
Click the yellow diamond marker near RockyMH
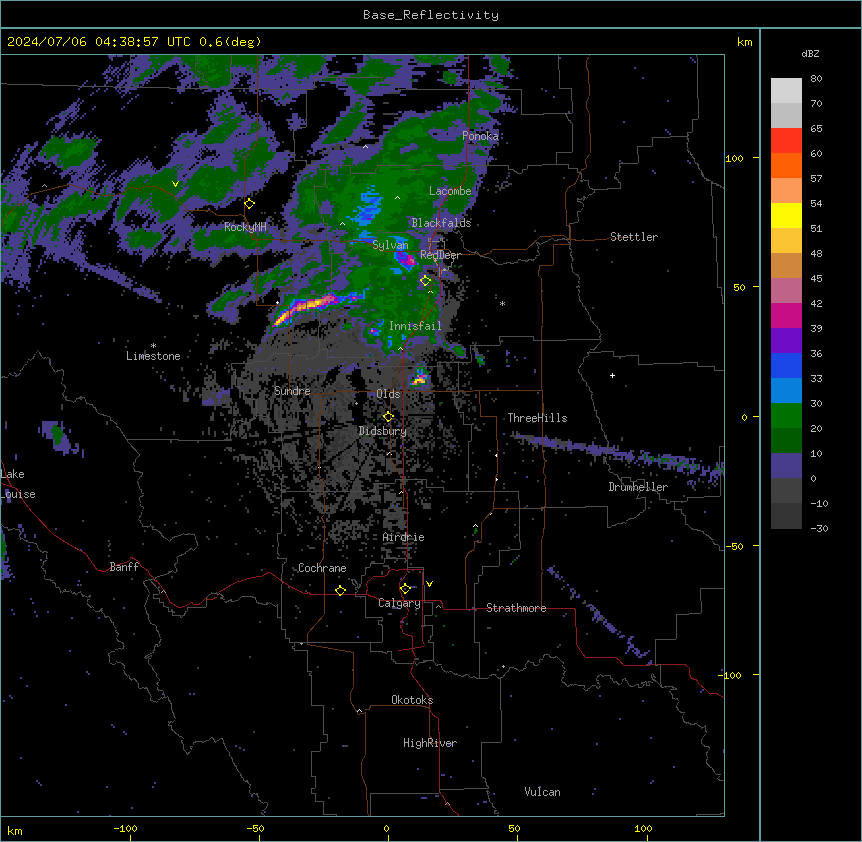[x=249, y=204]
